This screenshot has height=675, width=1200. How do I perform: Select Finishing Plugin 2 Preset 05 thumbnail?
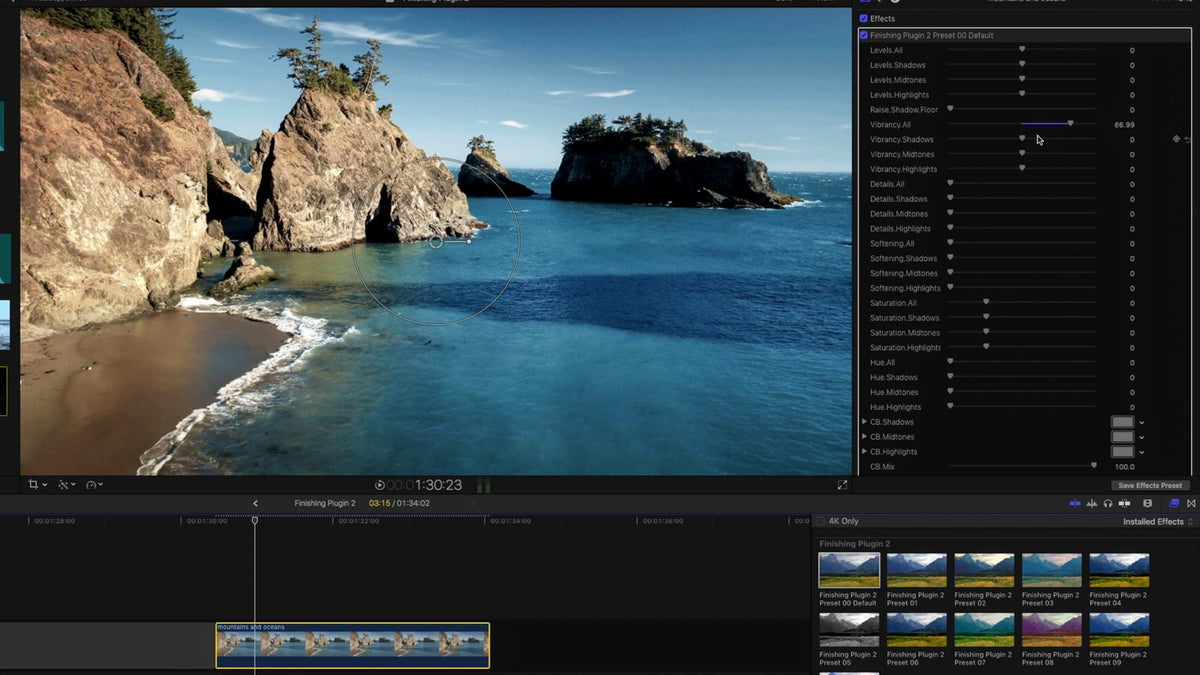point(849,630)
